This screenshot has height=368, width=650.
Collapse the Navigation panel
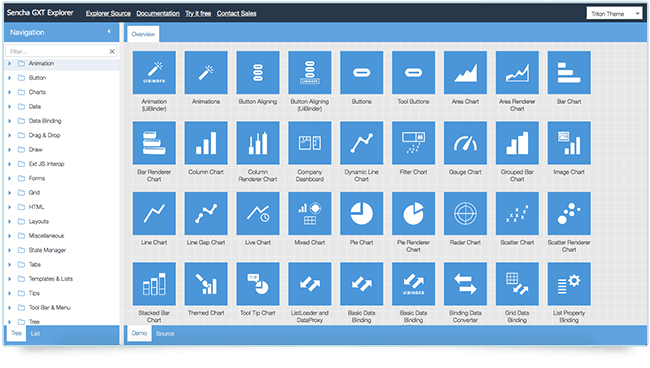tap(109, 31)
